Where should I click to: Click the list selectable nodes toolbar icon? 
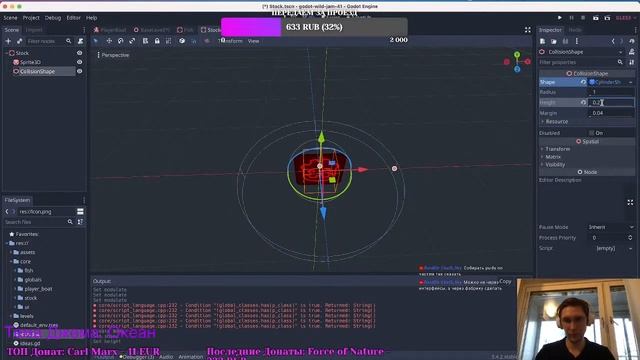[145, 41]
